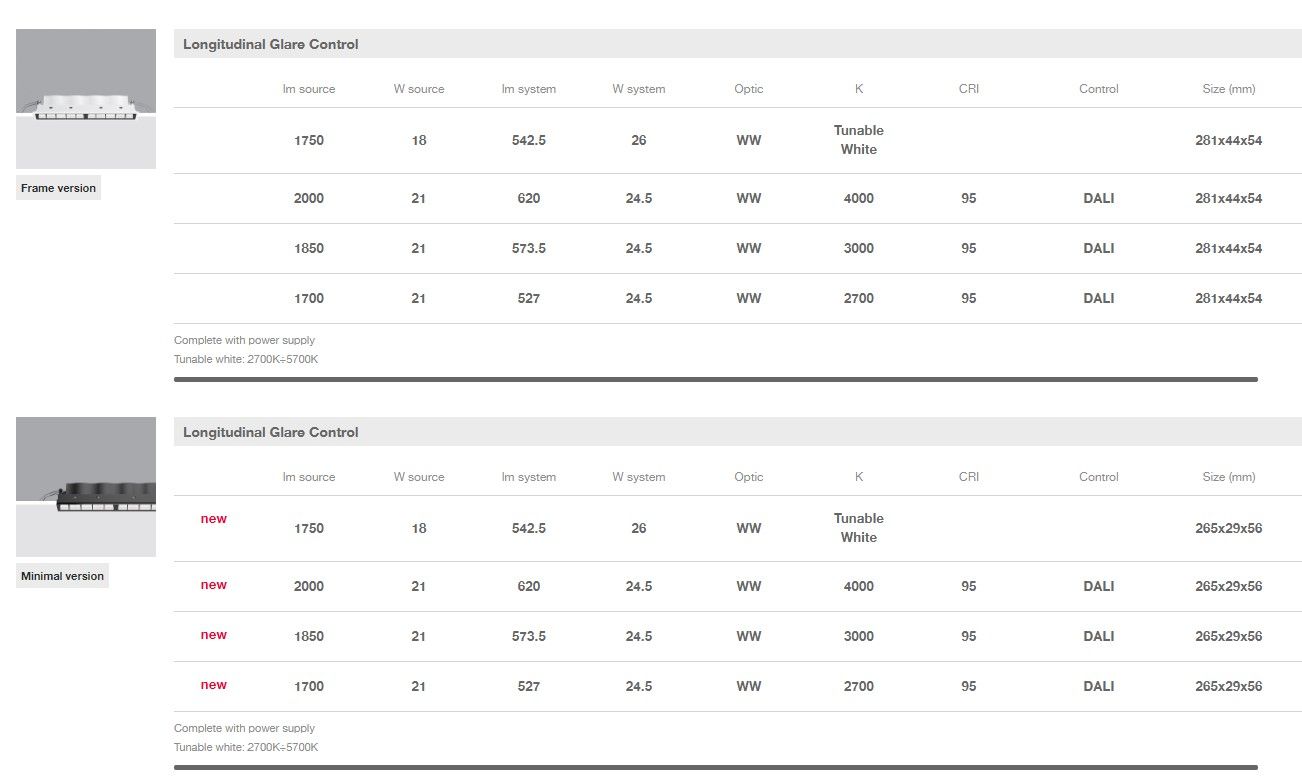Click 'new' badge beside Minimal 2000 lm row
This screenshot has width=1302, height=779.
[213, 585]
